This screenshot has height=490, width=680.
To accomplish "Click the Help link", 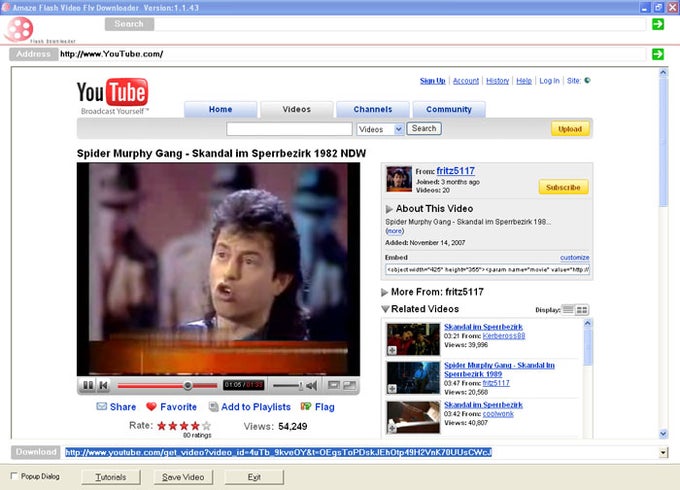I will click(x=524, y=81).
